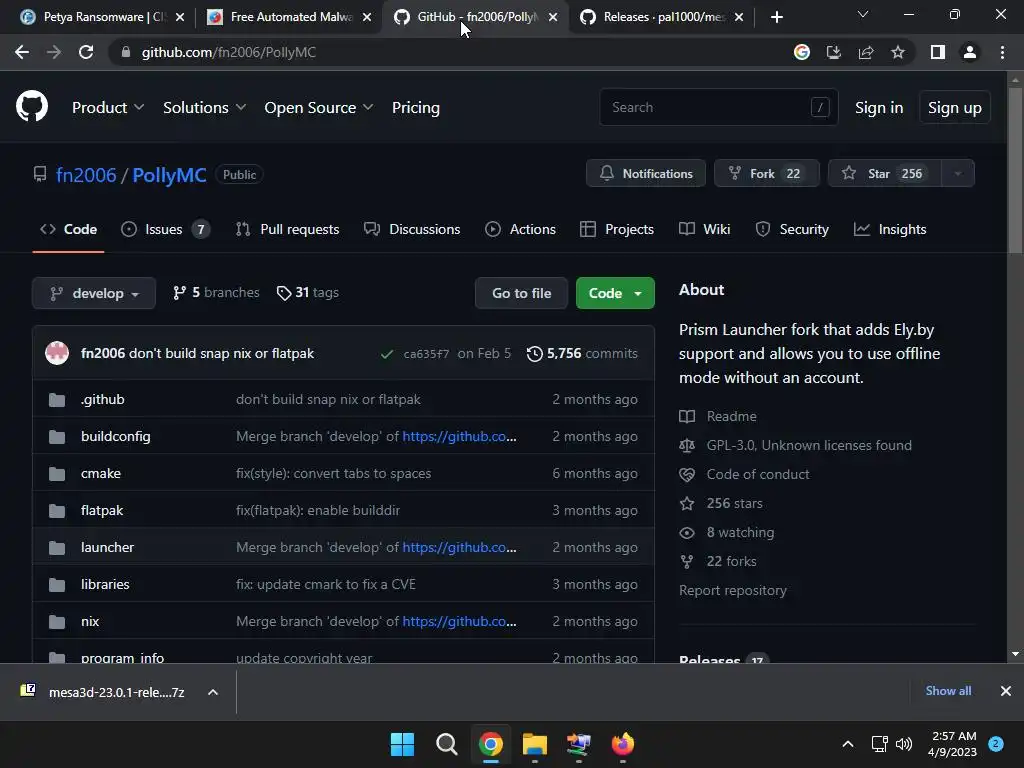
Task: Open the Pull requests tab
Action: tap(287, 229)
